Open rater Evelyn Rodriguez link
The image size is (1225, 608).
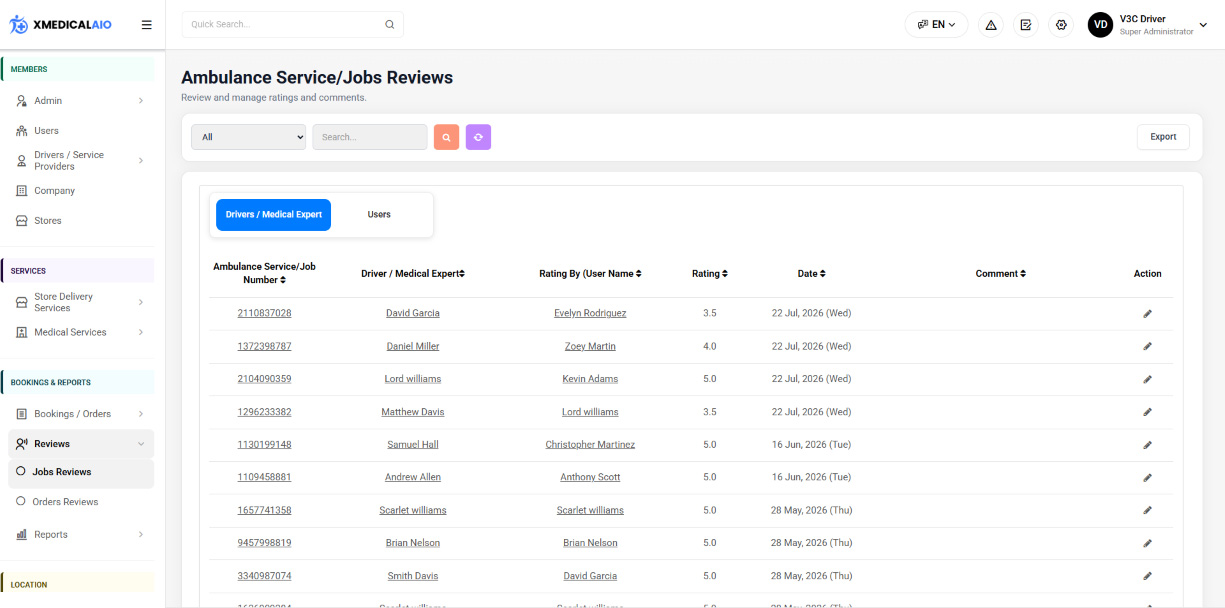(590, 313)
